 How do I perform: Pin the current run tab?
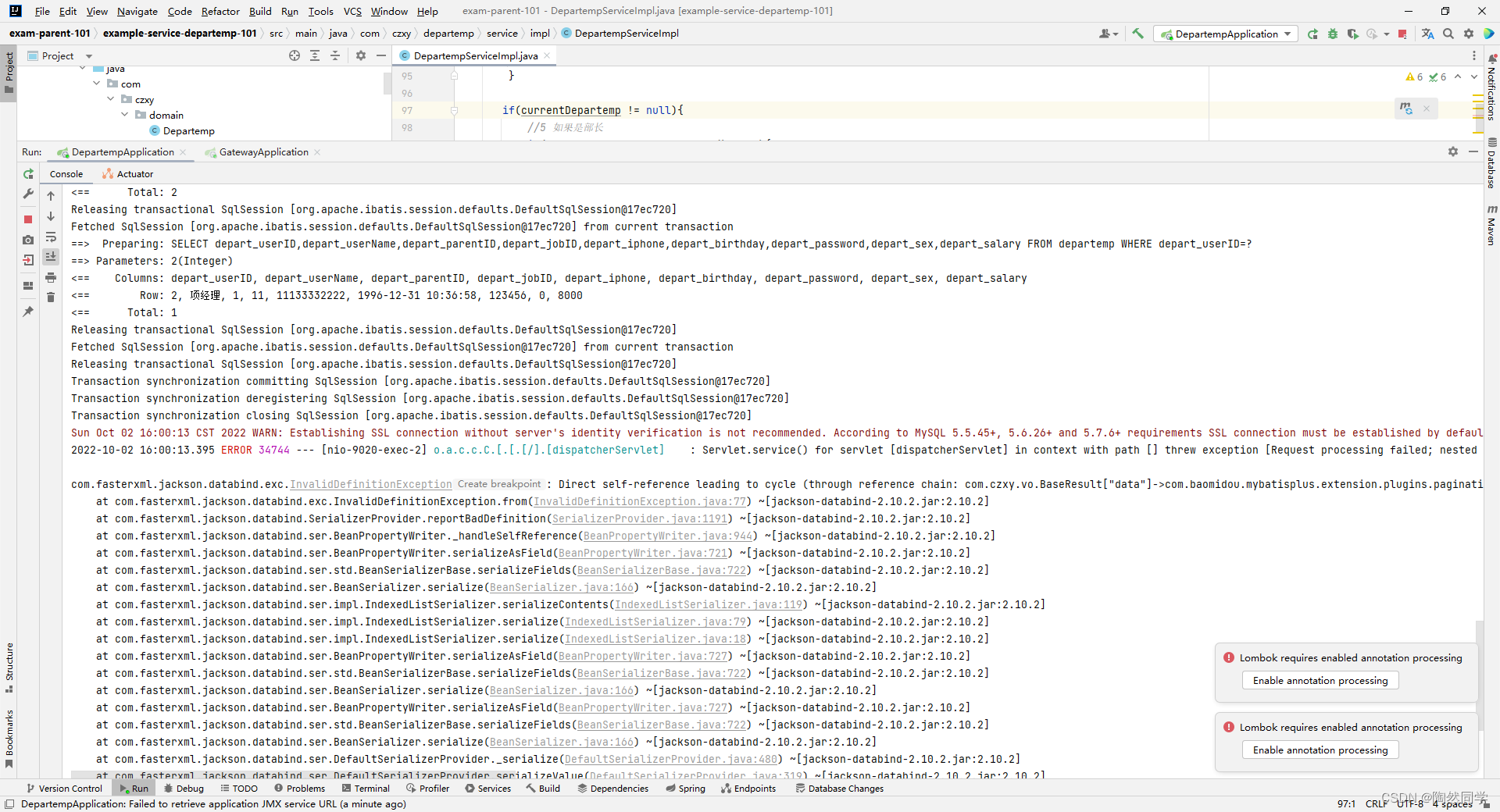28,311
